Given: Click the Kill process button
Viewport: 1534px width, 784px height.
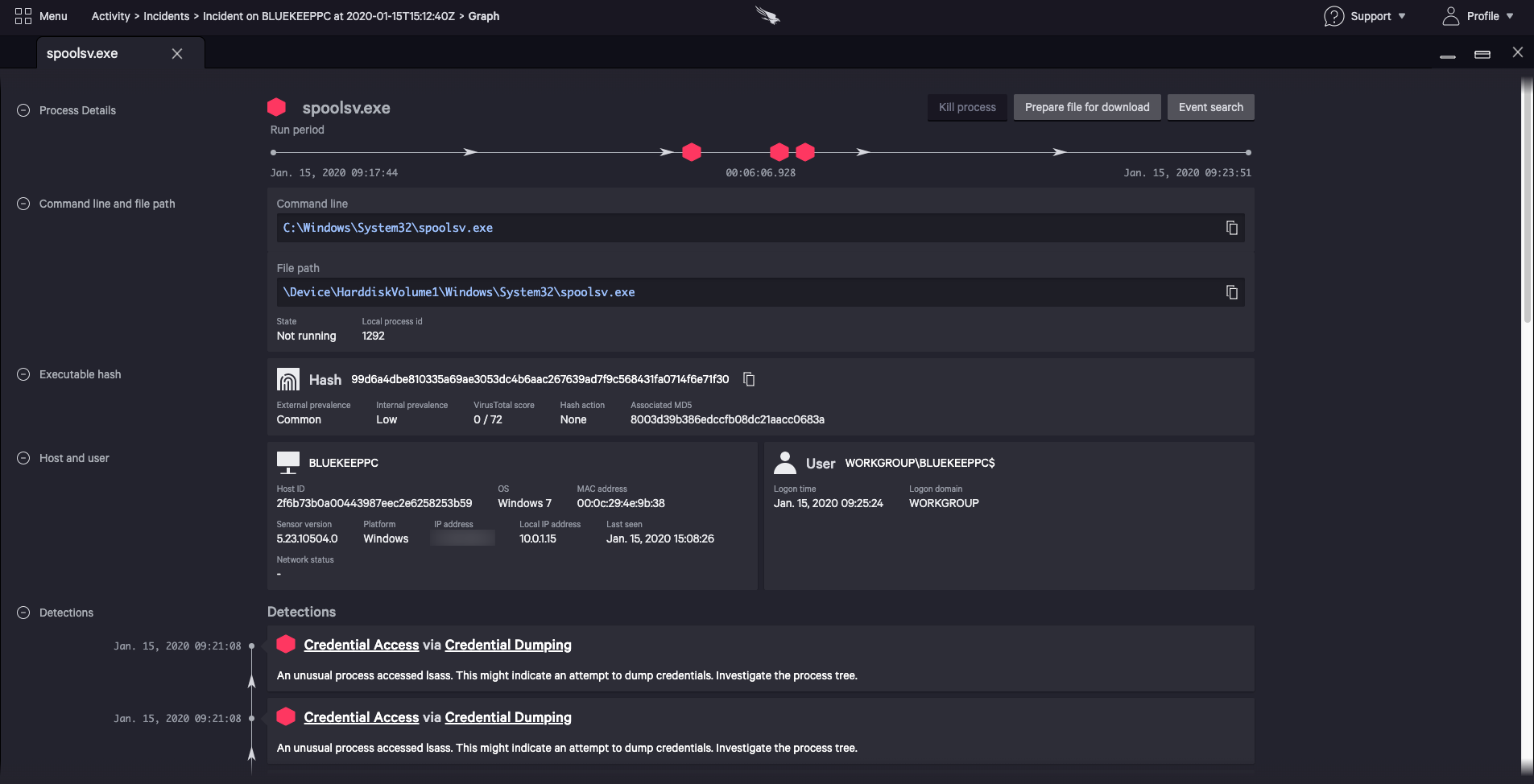Looking at the screenshot, I should [966, 107].
